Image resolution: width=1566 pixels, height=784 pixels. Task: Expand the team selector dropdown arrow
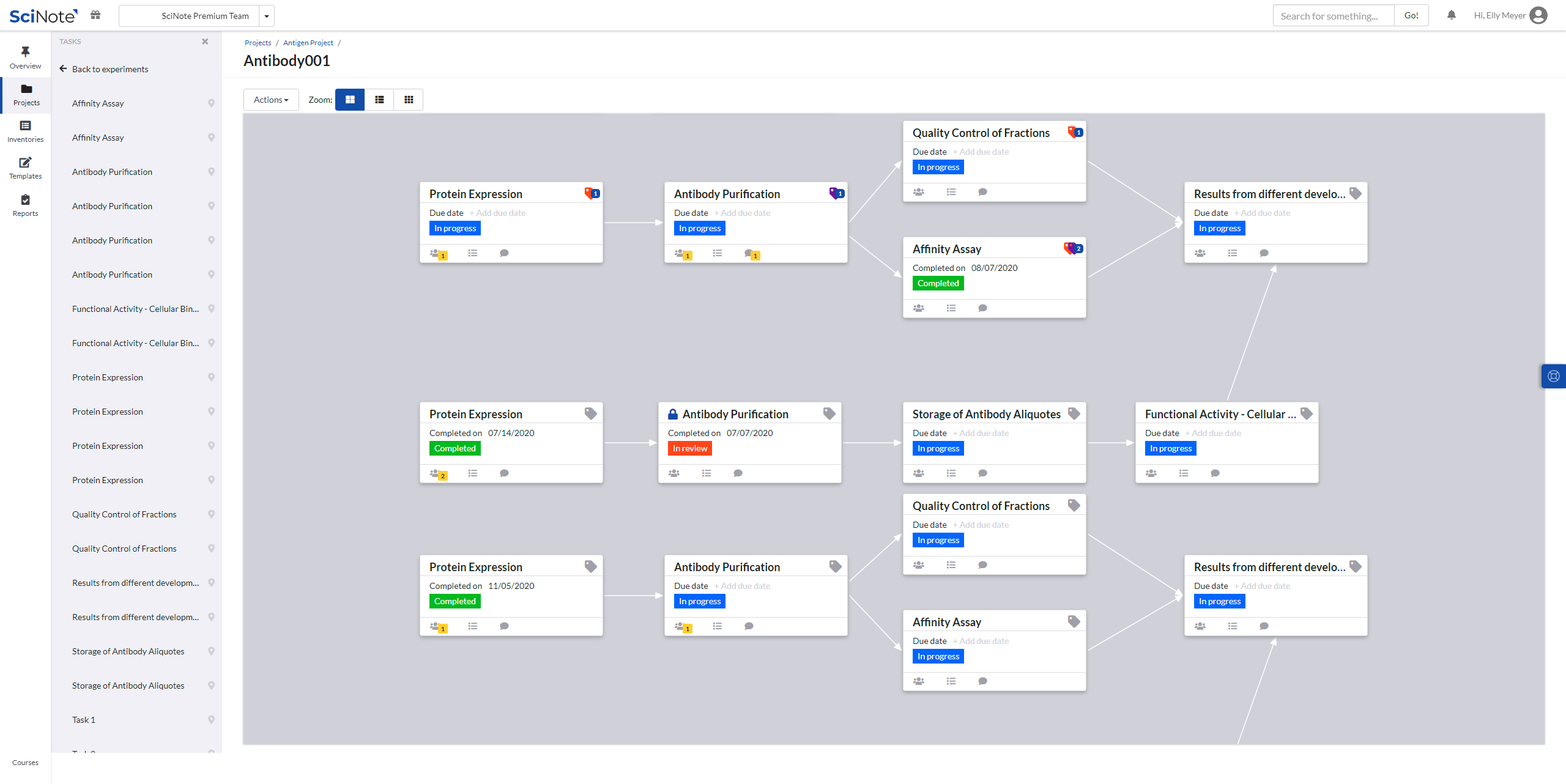click(x=267, y=15)
